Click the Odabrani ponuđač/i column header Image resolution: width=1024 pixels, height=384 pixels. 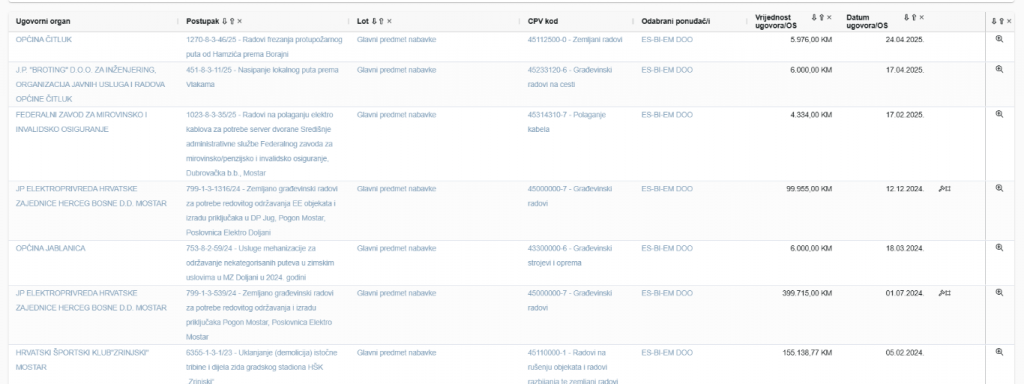click(x=675, y=22)
